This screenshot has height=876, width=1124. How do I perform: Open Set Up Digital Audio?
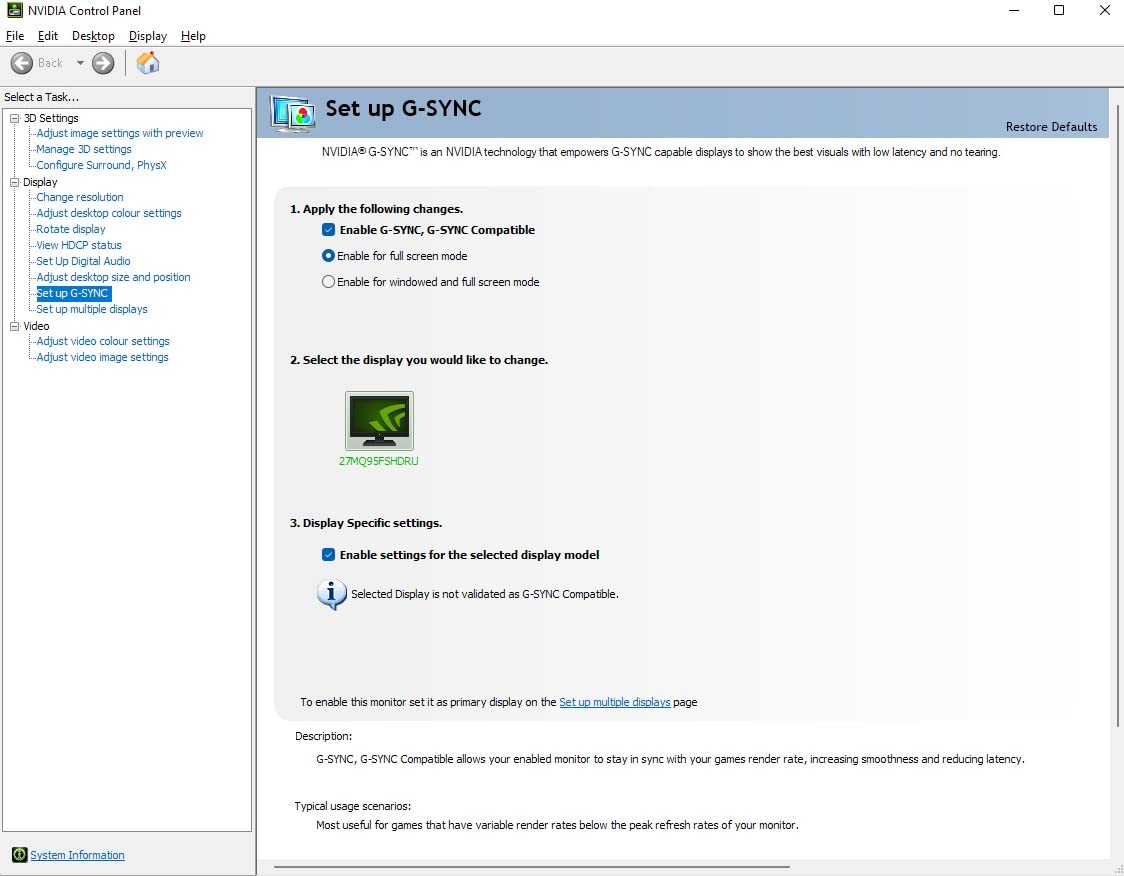tap(83, 261)
